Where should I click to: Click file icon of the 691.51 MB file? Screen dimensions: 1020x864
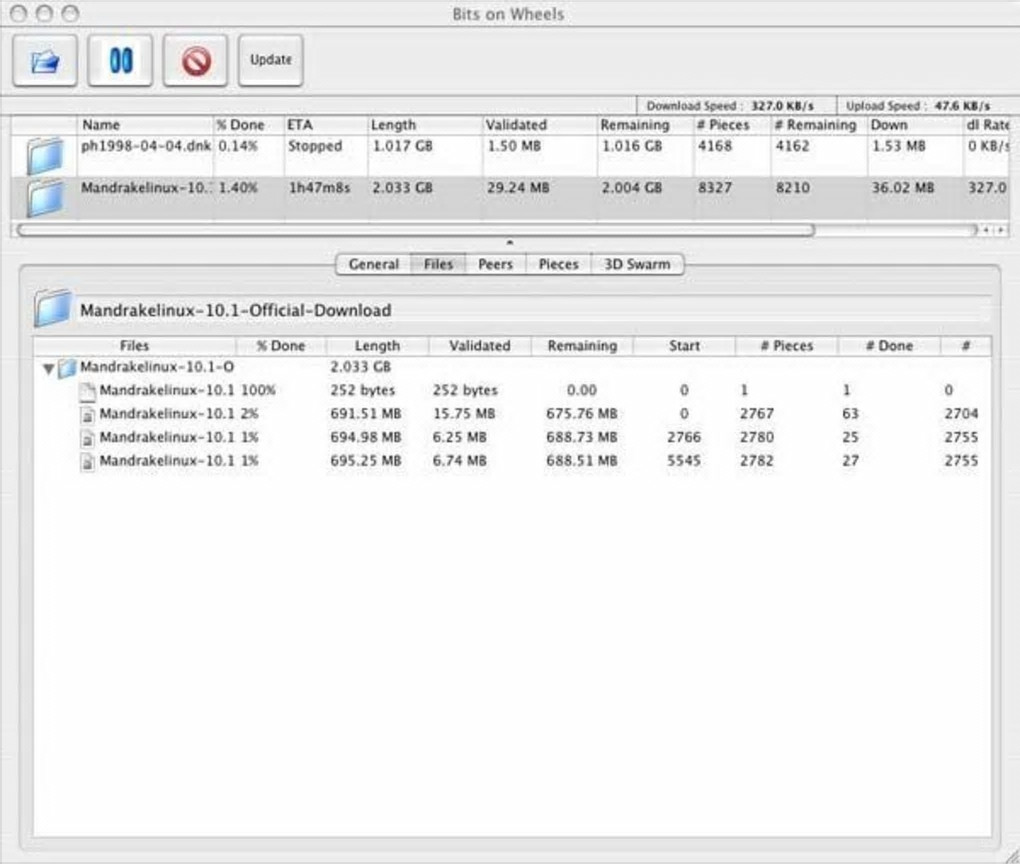pos(88,414)
